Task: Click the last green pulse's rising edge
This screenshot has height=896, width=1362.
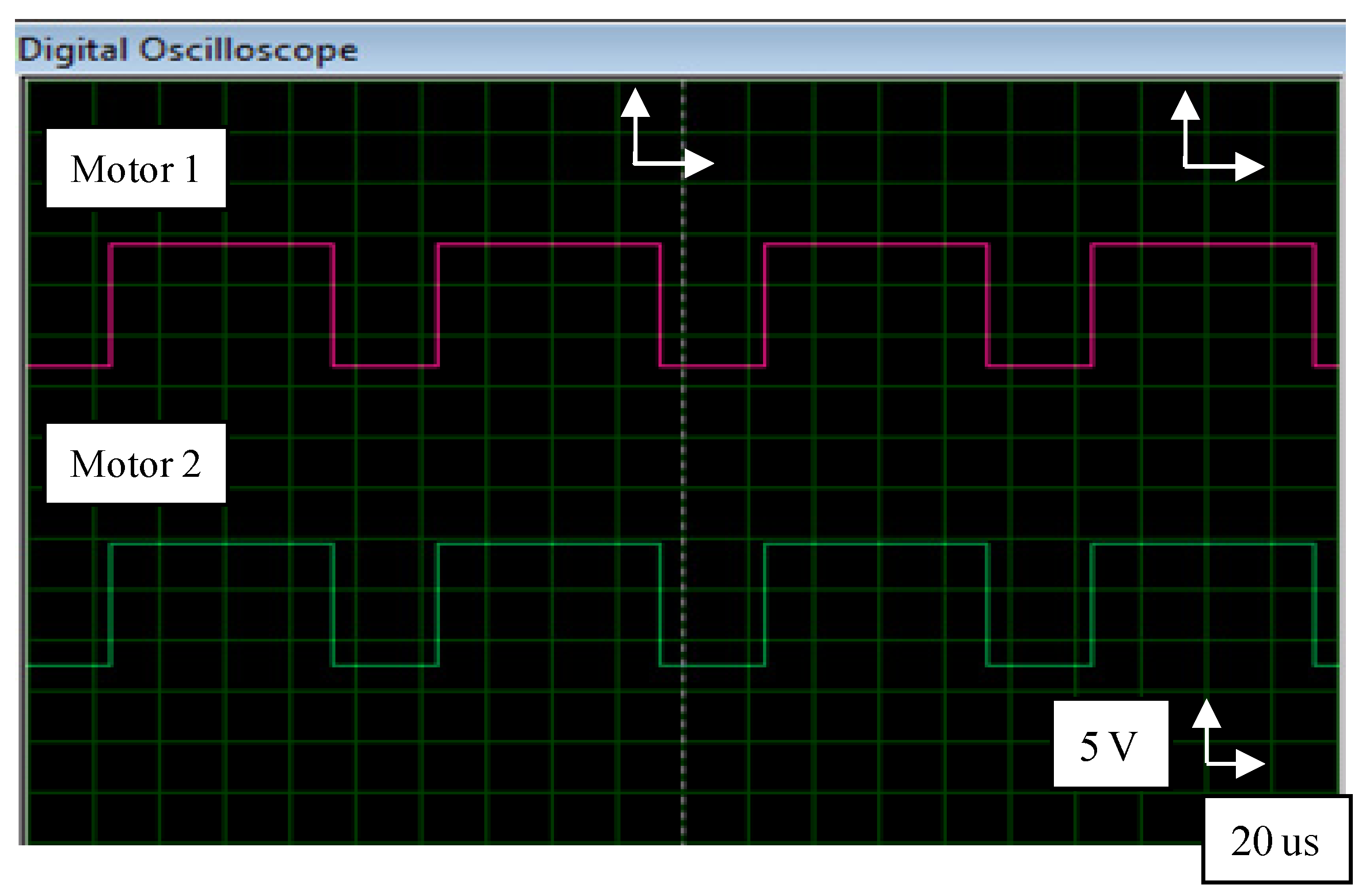Action: 1092,605
